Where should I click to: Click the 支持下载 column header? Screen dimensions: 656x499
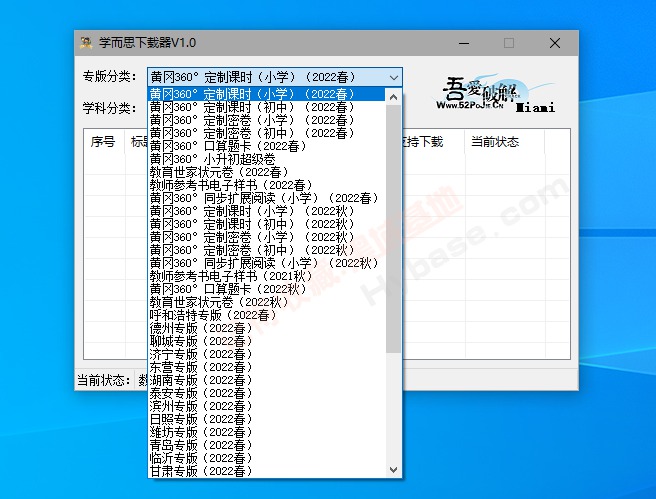[x=433, y=142]
